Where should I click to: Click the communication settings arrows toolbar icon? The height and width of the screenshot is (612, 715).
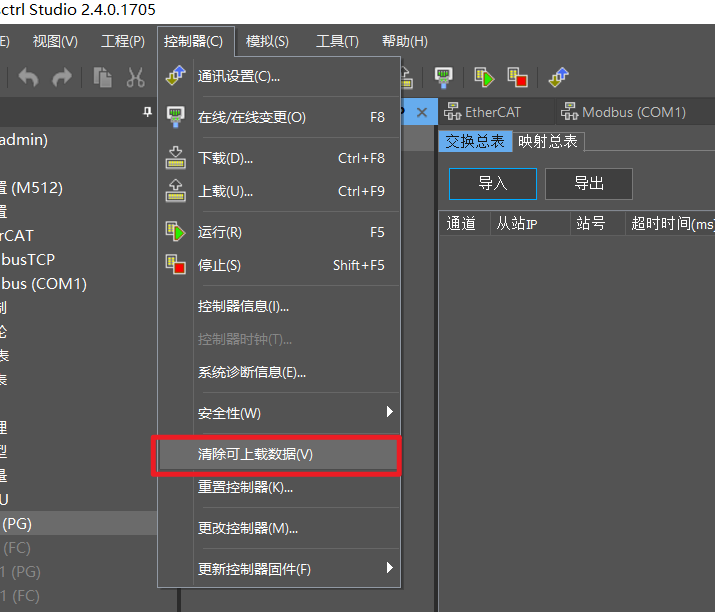coord(560,77)
